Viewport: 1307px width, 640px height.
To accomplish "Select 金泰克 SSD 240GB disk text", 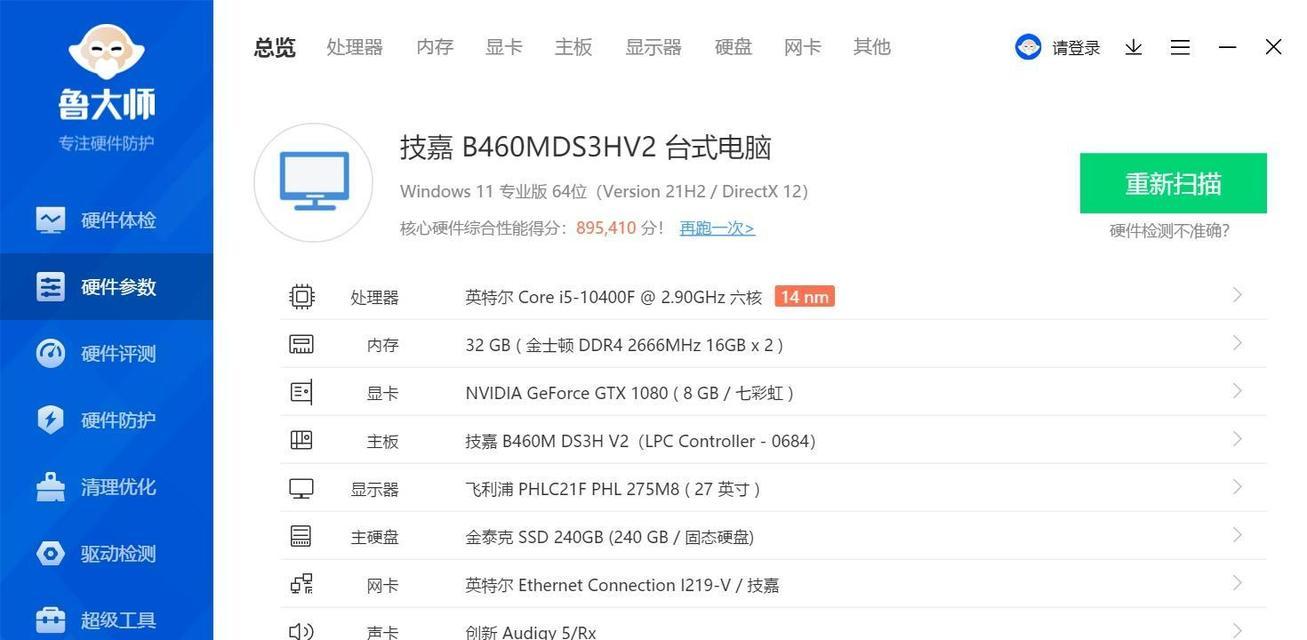I will tap(610, 537).
